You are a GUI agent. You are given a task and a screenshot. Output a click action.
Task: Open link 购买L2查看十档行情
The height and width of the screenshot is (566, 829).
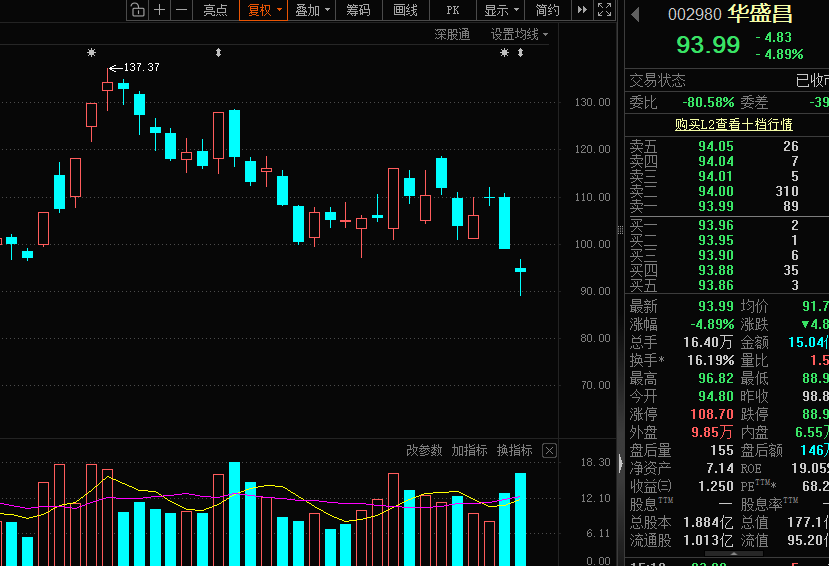tap(733, 124)
